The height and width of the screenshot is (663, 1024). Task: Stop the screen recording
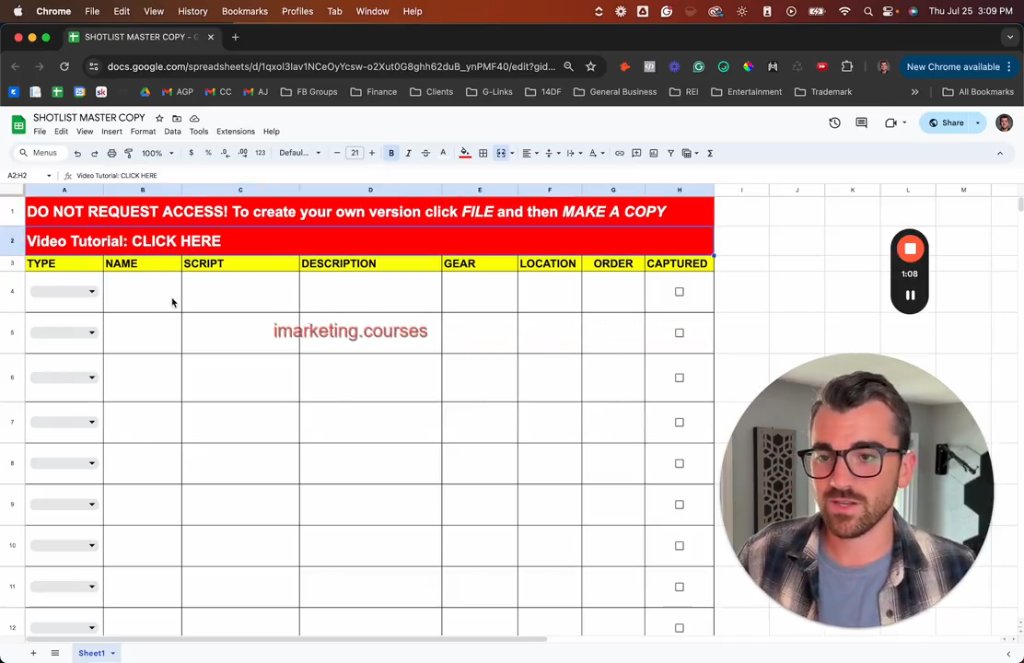910,249
